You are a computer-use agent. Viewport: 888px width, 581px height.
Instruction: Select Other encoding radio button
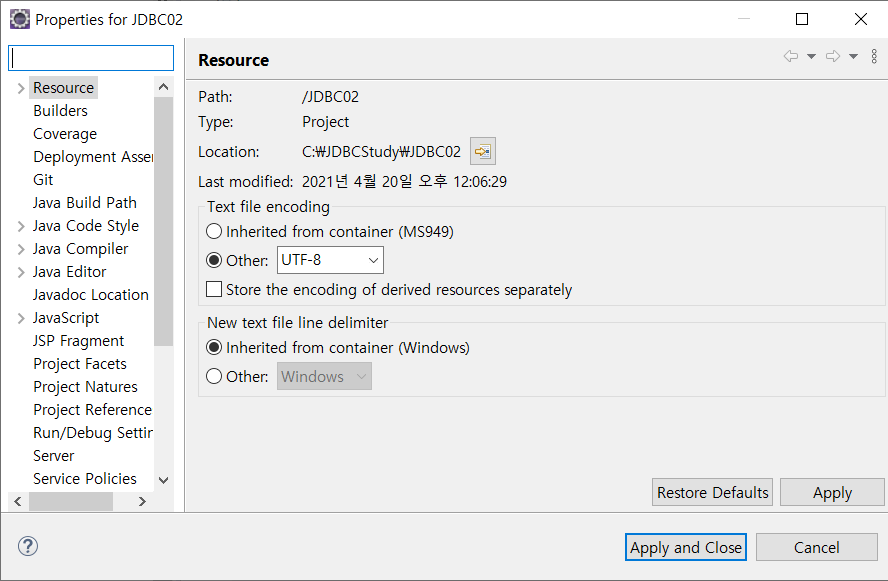point(214,260)
